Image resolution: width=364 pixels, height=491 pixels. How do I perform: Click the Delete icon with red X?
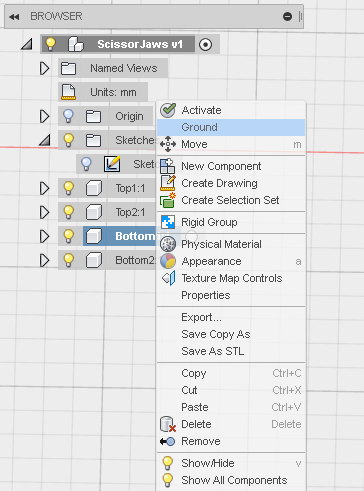(x=168, y=424)
